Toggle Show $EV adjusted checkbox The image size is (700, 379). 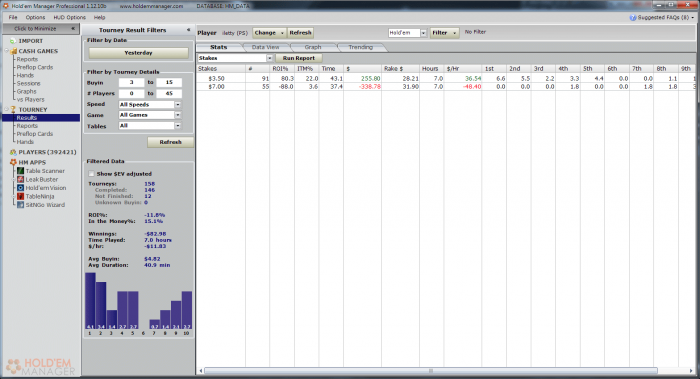pos(92,174)
